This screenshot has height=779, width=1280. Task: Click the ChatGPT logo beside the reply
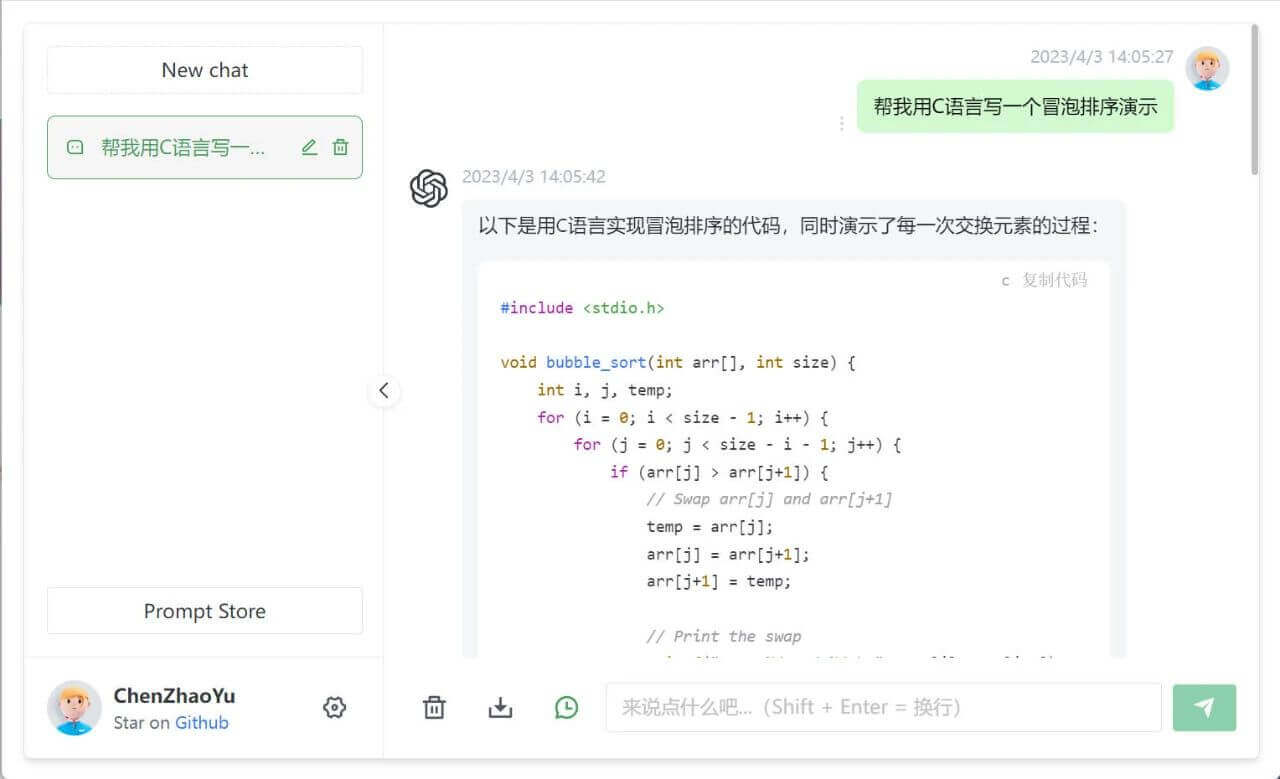tap(429, 188)
